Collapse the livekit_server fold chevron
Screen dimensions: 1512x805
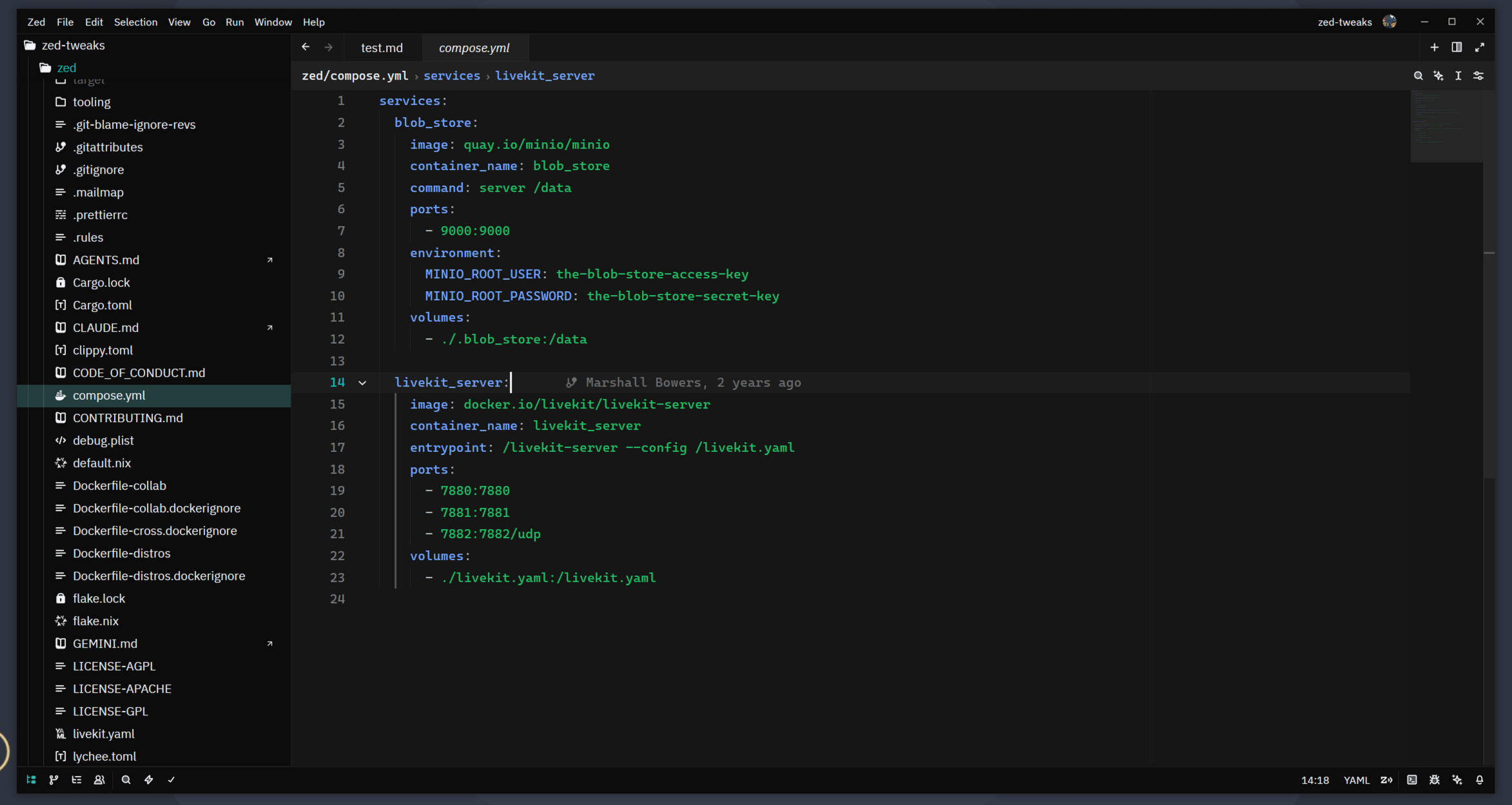coord(362,383)
